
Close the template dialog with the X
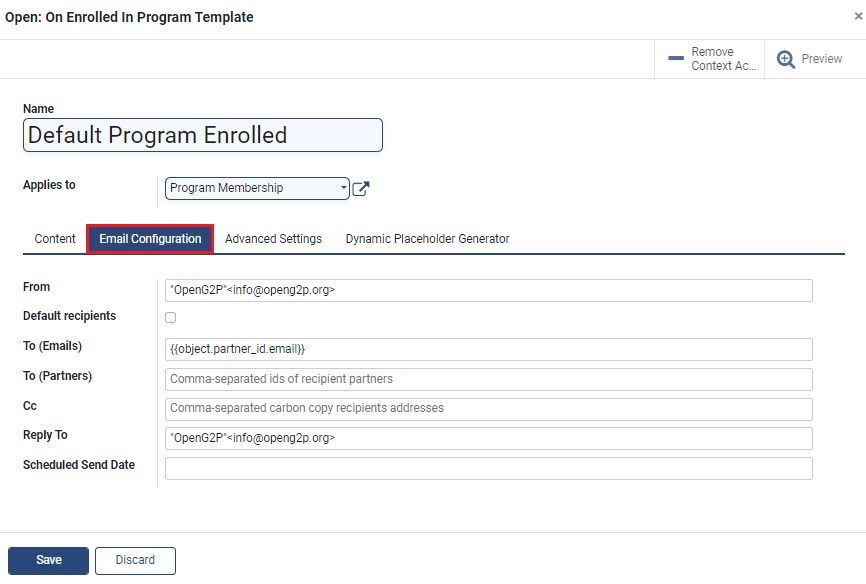coord(858,17)
